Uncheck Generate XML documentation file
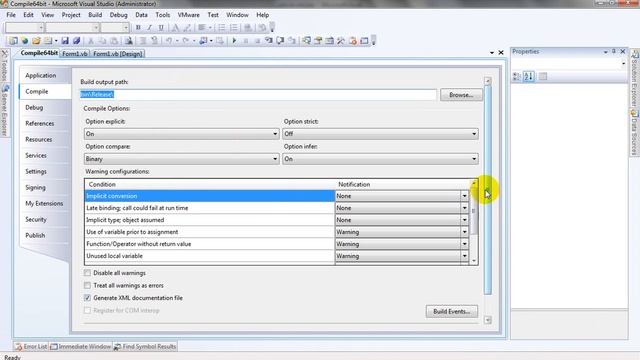Viewport: 640px width, 360px height. click(87, 298)
